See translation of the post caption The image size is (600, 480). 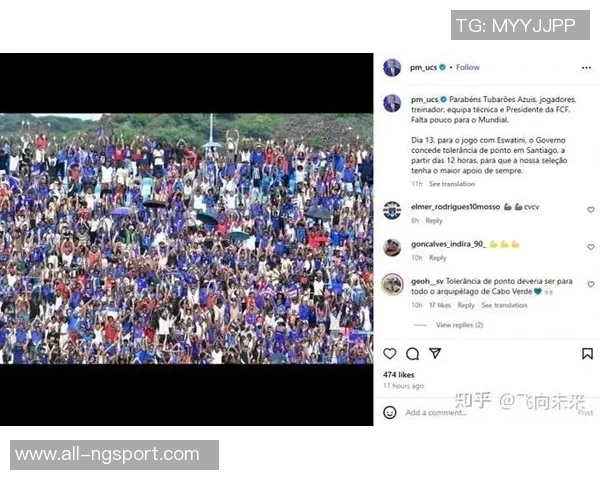[x=452, y=184]
